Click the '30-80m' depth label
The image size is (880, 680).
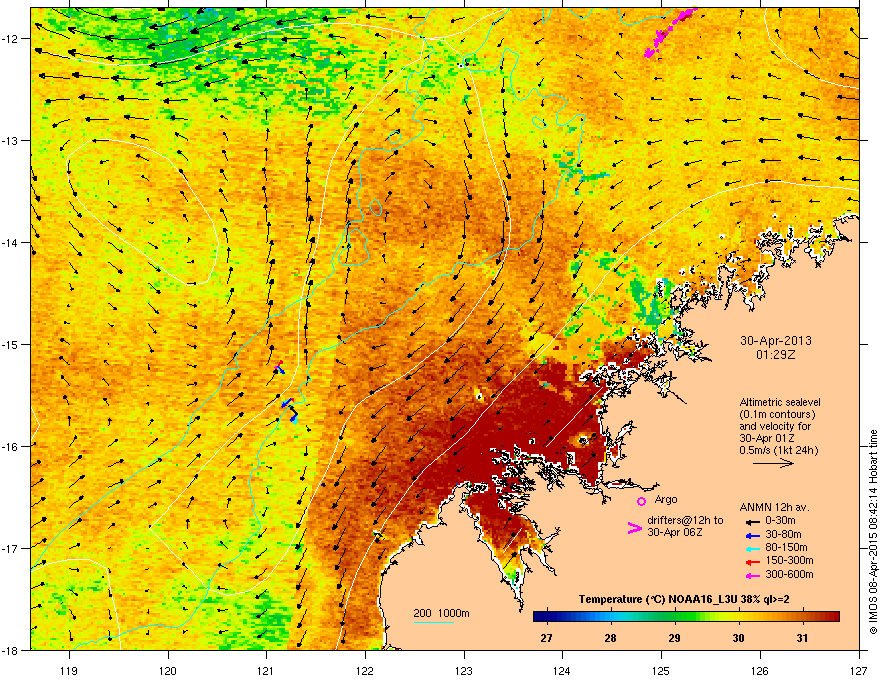point(783,534)
